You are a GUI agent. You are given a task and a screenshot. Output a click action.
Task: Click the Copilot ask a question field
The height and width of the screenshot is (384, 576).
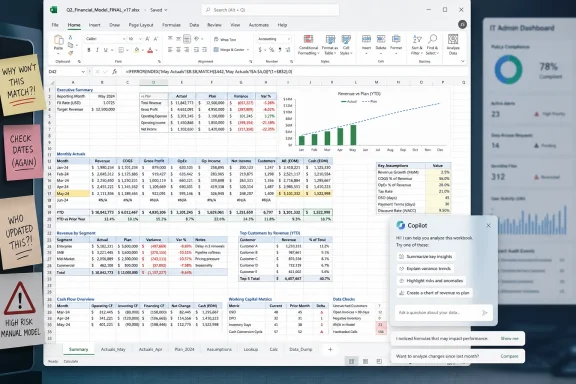tap(443, 313)
